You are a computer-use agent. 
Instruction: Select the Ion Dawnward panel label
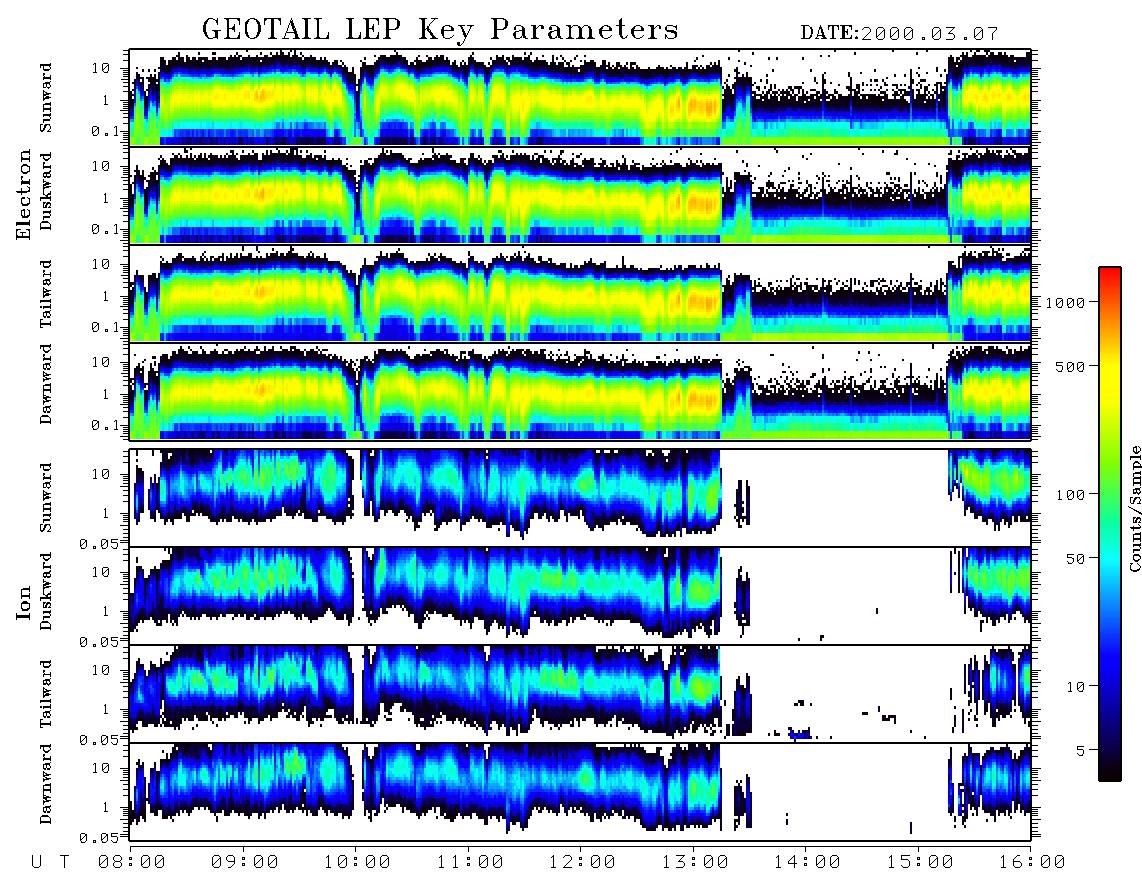pyautogui.click(x=45, y=784)
